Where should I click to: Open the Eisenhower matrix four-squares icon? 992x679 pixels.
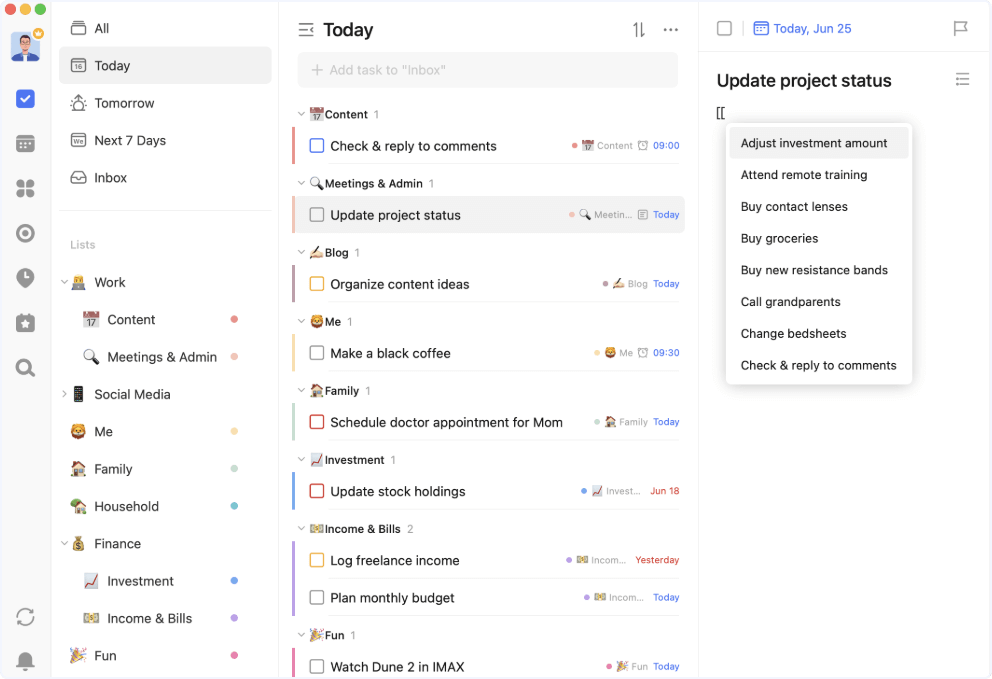(x=26, y=189)
